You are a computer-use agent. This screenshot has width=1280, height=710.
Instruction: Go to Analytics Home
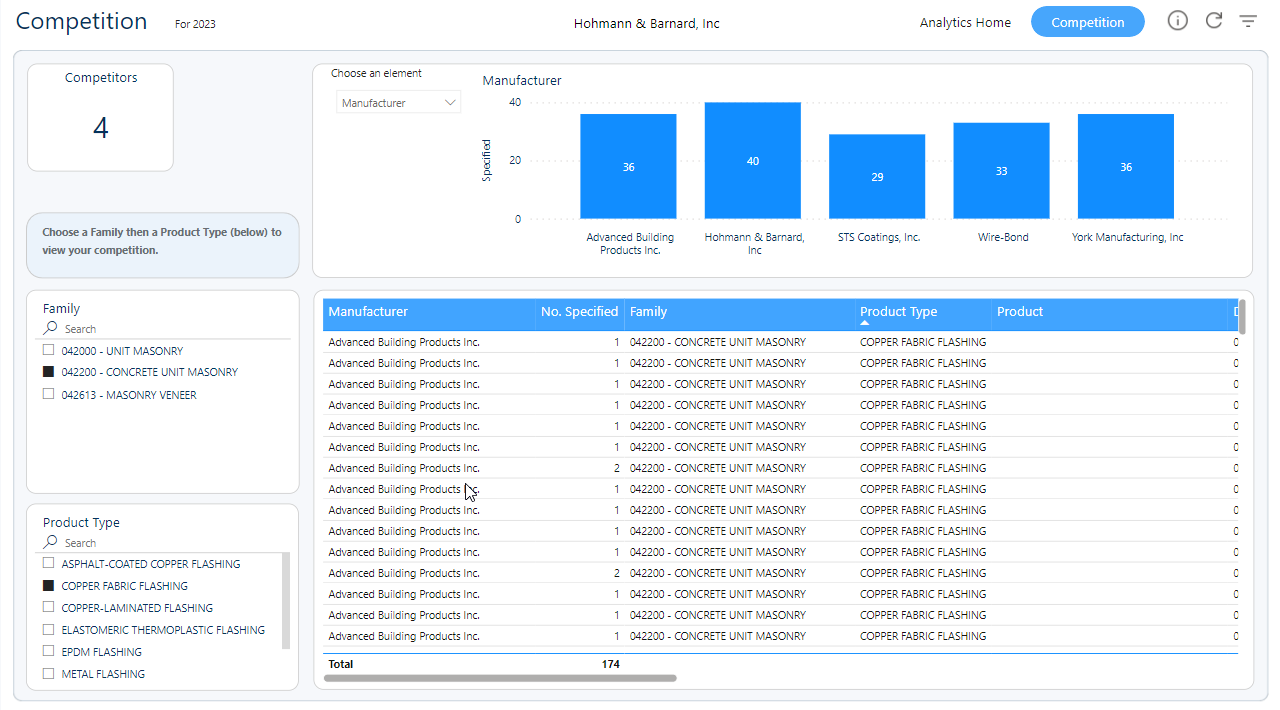point(964,22)
